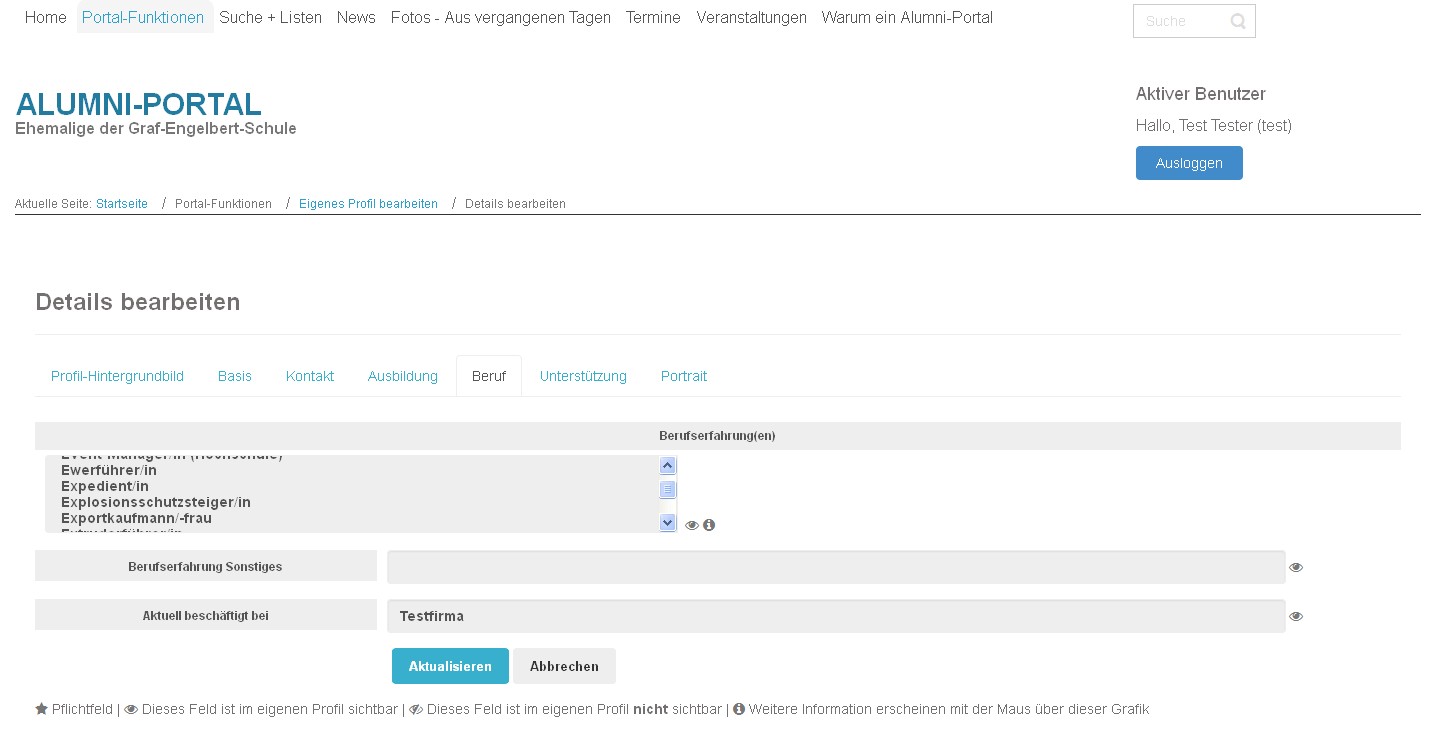Click the Pflichtfeld star legend icon
Viewport: 1430px width, 750px height.
coord(41,709)
